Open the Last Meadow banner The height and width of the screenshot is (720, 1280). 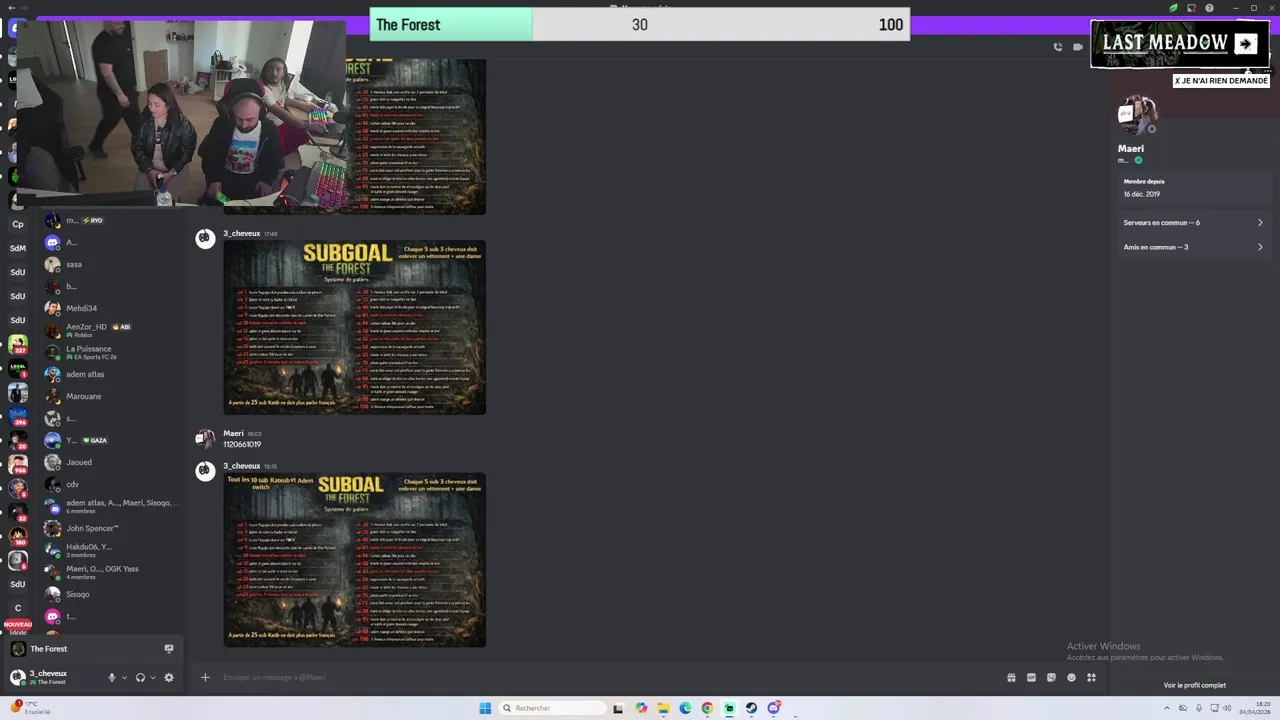(1180, 44)
